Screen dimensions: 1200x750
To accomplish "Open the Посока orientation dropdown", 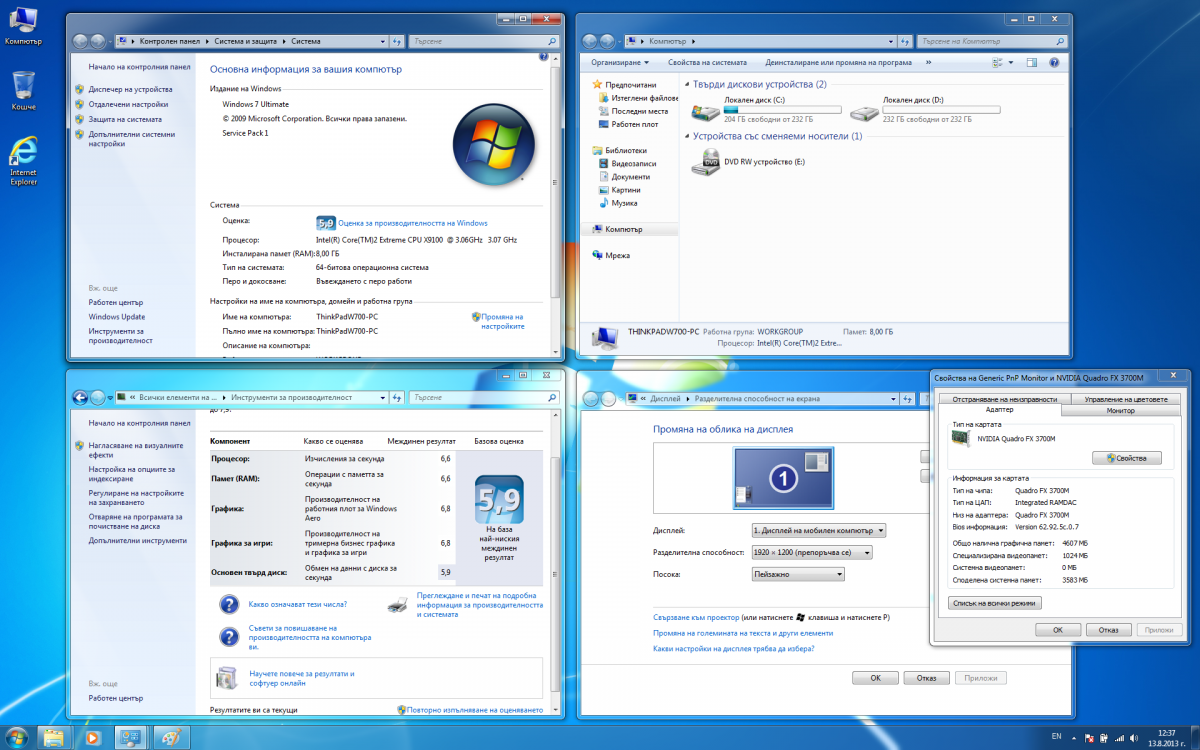I will click(798, 574).
